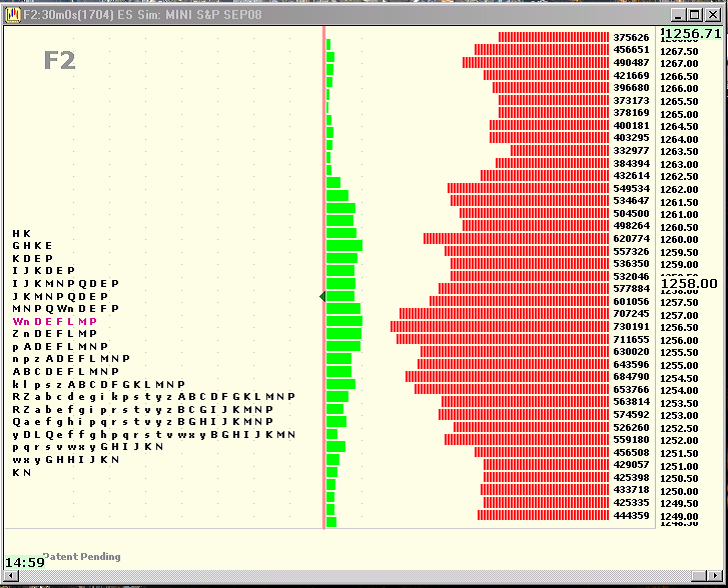Click volume value 730191
The image size is (728, 588).
point(631,327)
